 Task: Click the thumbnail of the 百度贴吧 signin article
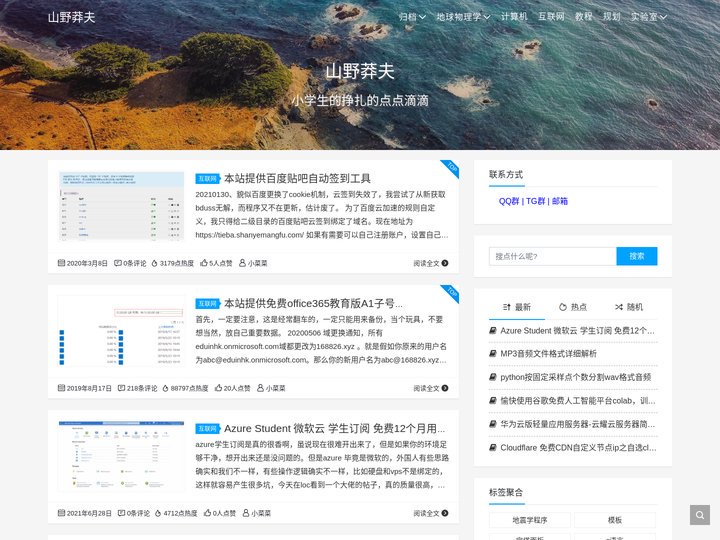pos(121,206)
